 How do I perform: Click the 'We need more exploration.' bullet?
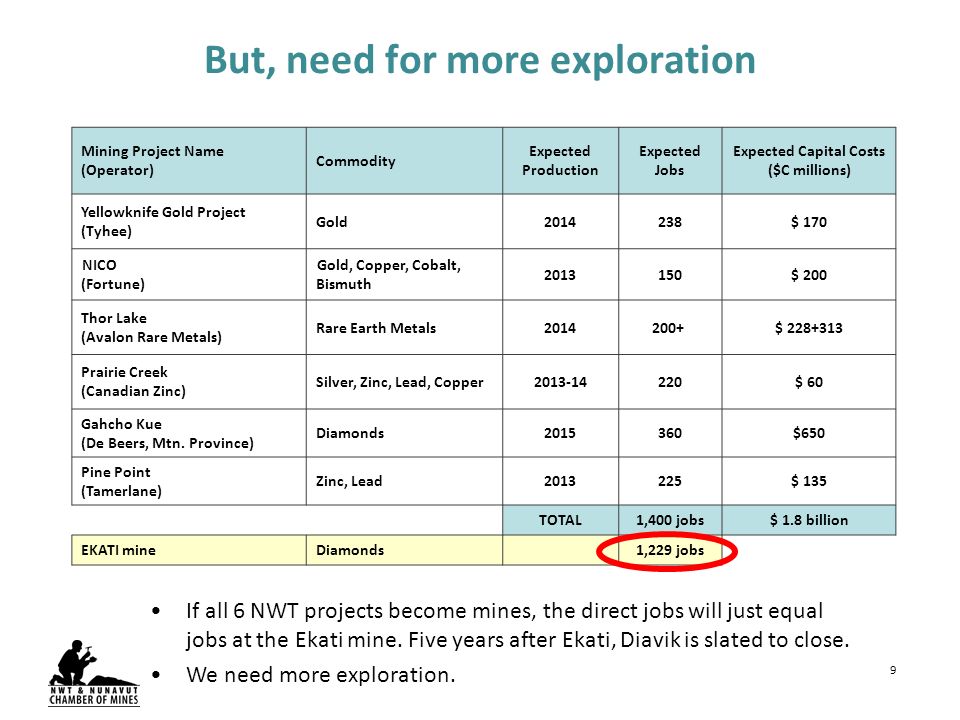pyautogui.click(x=321, y=675)
